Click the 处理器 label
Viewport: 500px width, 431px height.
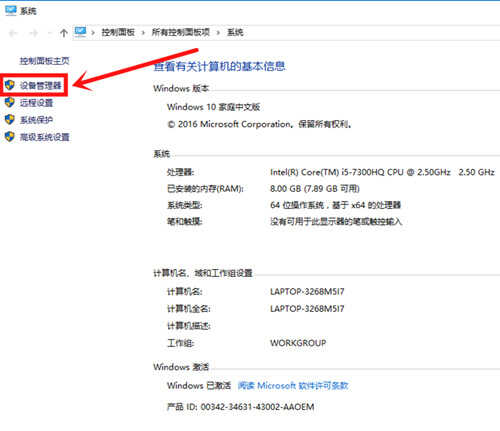click(180, 172)
